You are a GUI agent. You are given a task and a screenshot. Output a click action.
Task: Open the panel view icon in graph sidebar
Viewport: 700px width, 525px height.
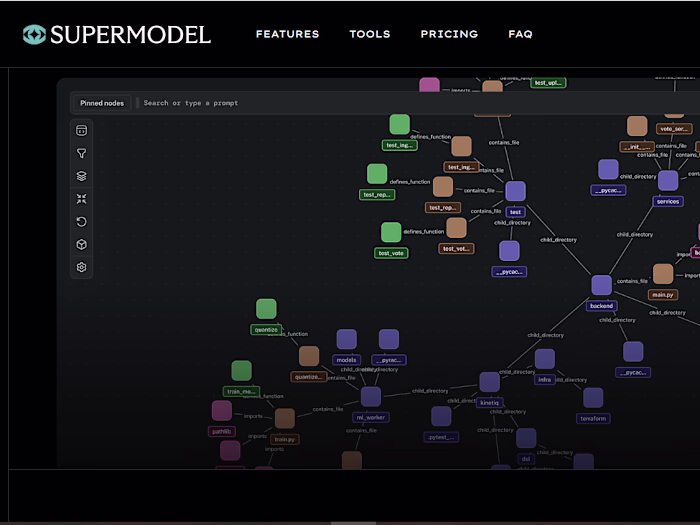click(x=81, y=130)
